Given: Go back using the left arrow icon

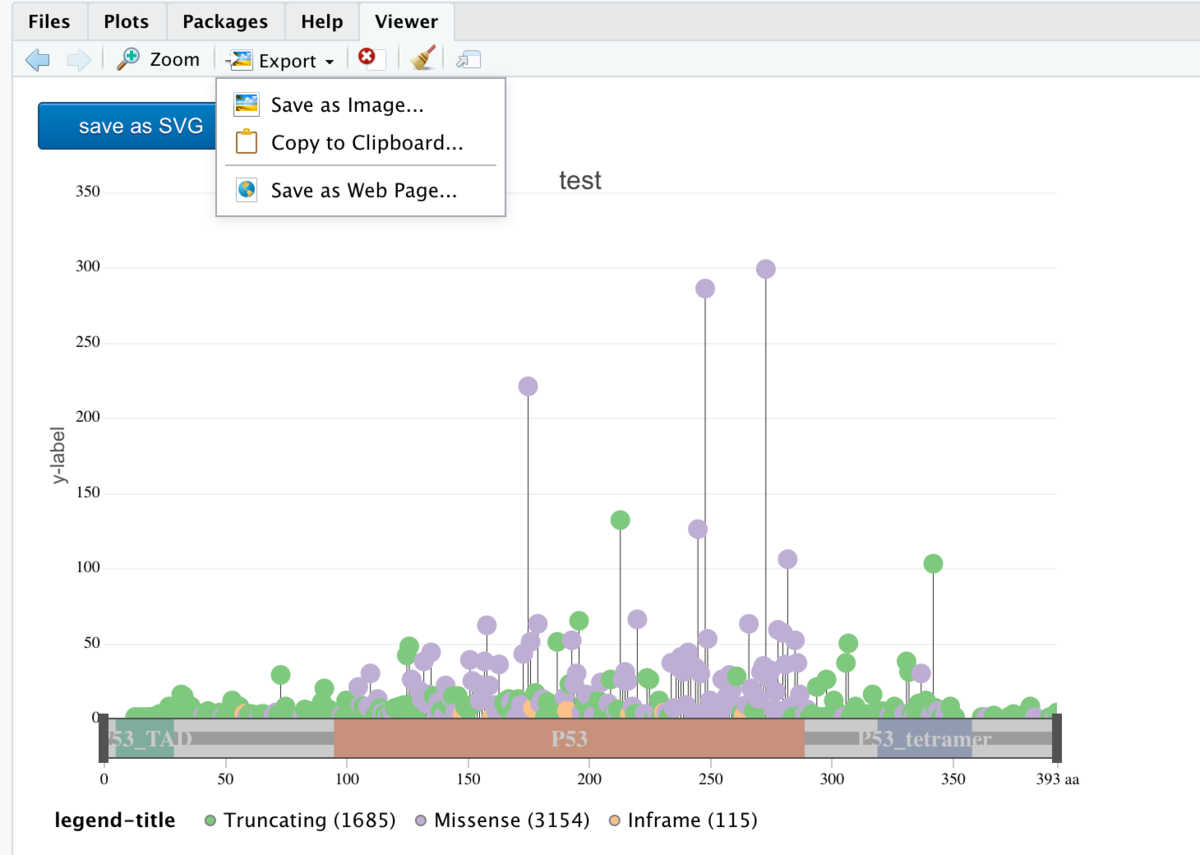Looking at the screenshot, I should (38, 60).
